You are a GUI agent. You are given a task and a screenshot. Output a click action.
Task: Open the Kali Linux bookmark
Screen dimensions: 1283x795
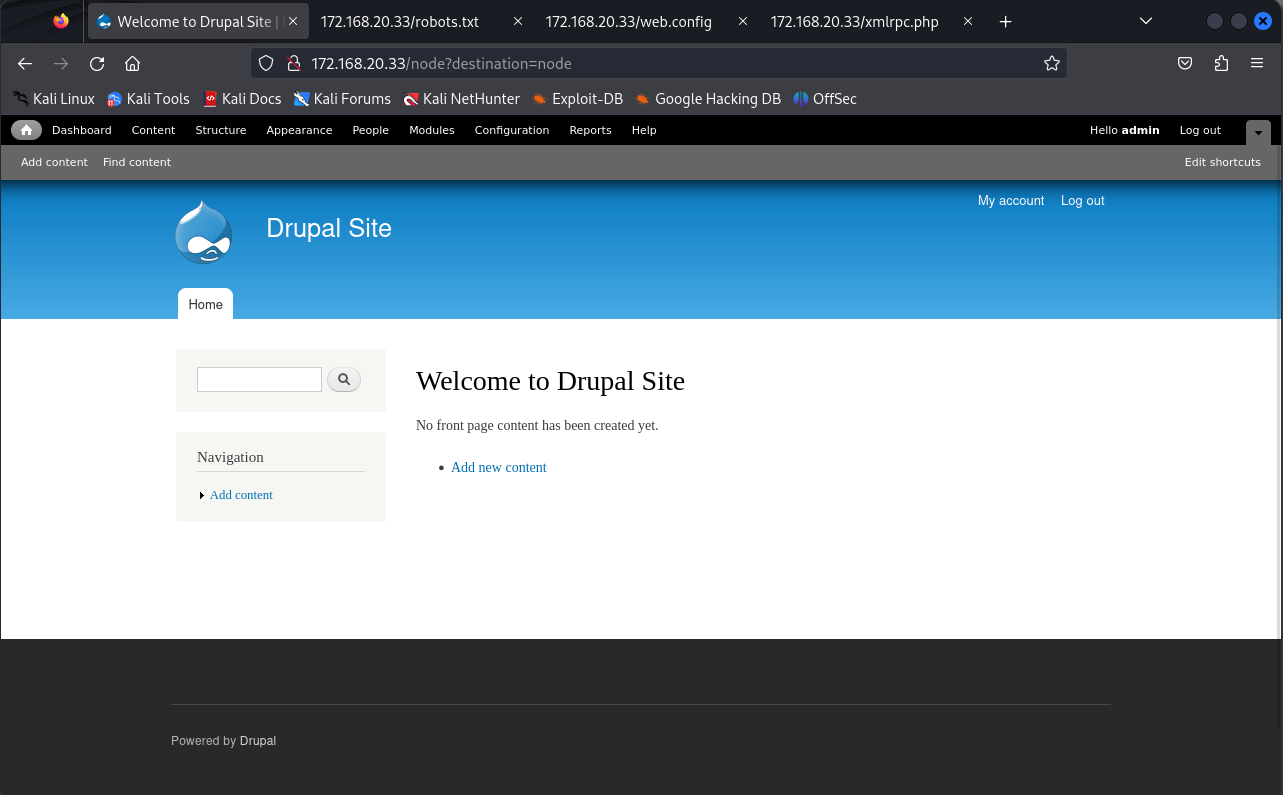click(54, 99)
